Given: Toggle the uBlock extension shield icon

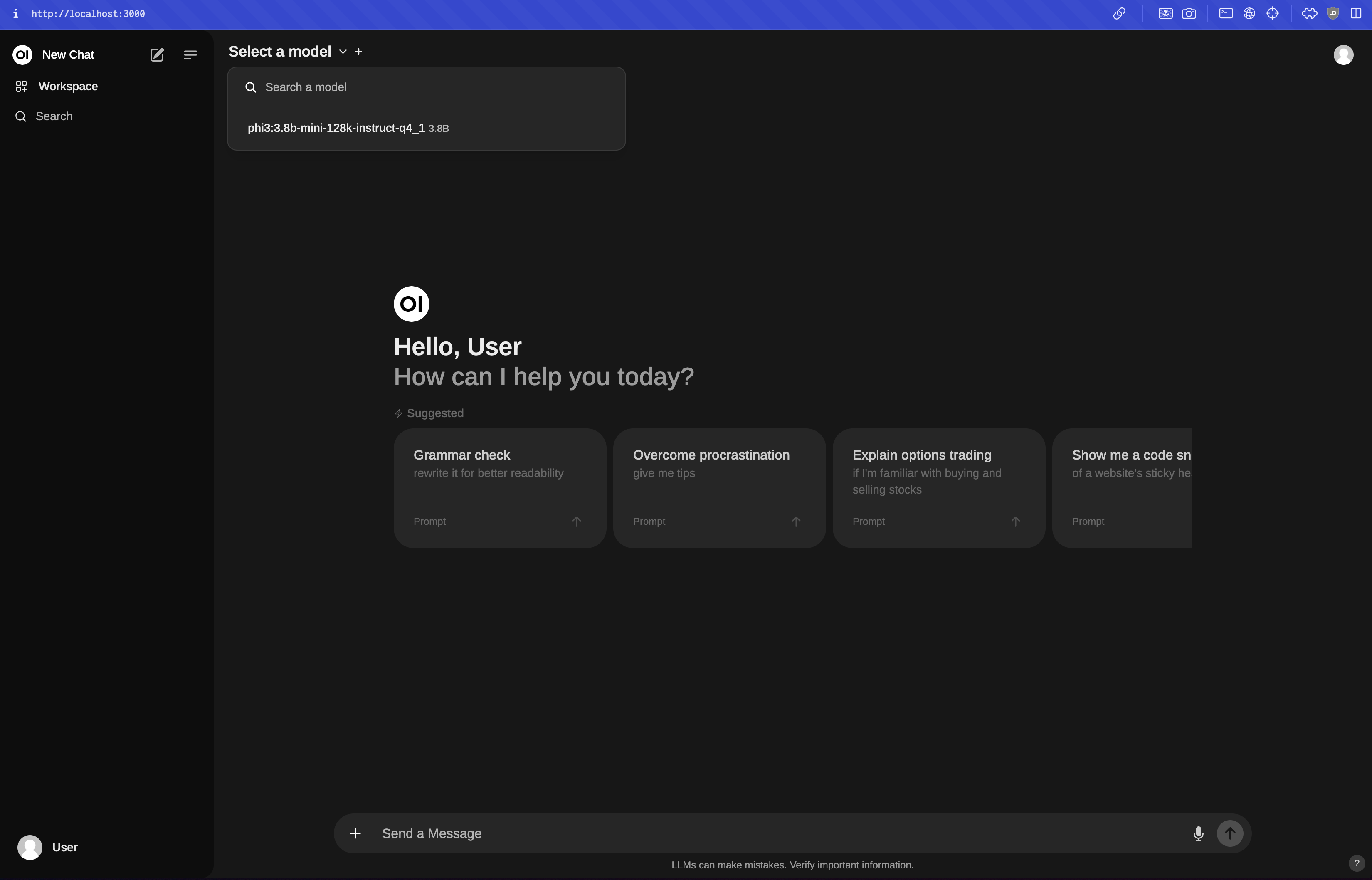Looking at the screenshot, I should [x=1333, y=14].
